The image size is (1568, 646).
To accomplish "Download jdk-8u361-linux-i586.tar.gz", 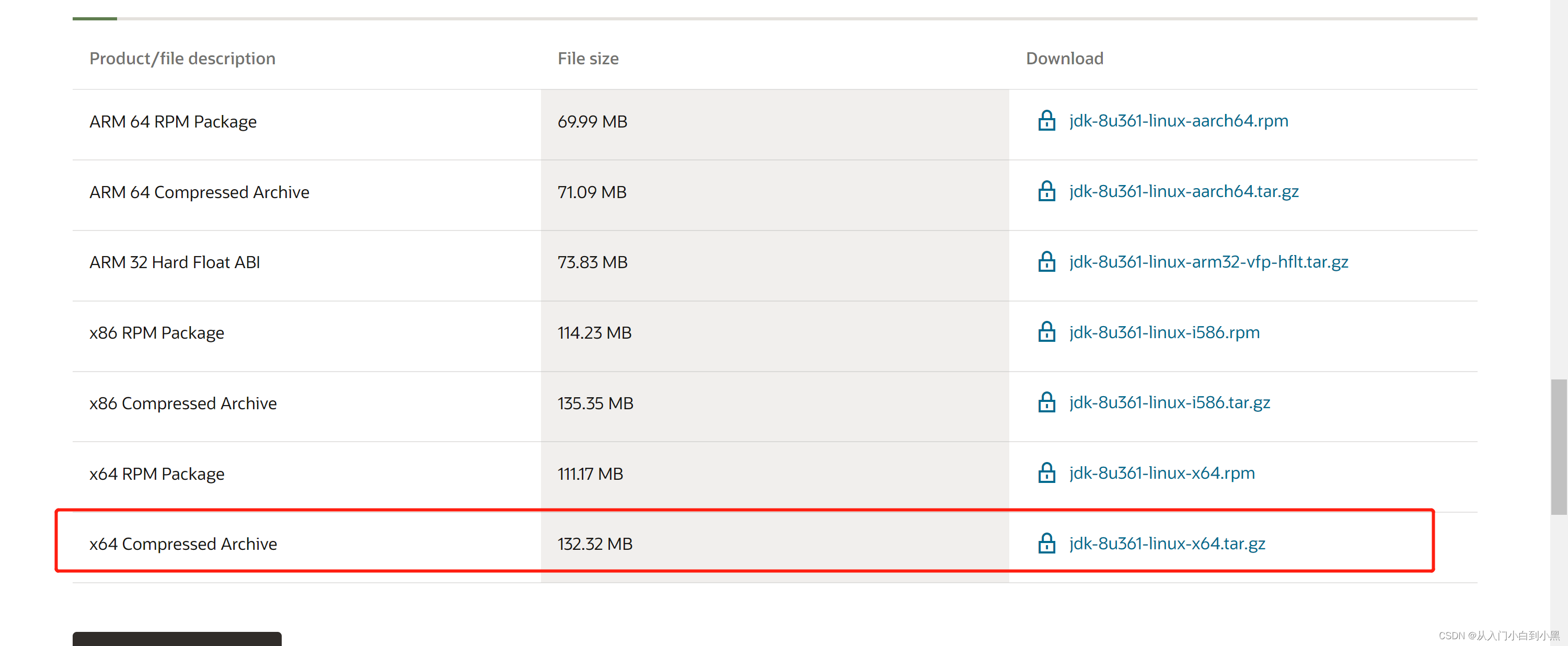I will click(1169, 402).
